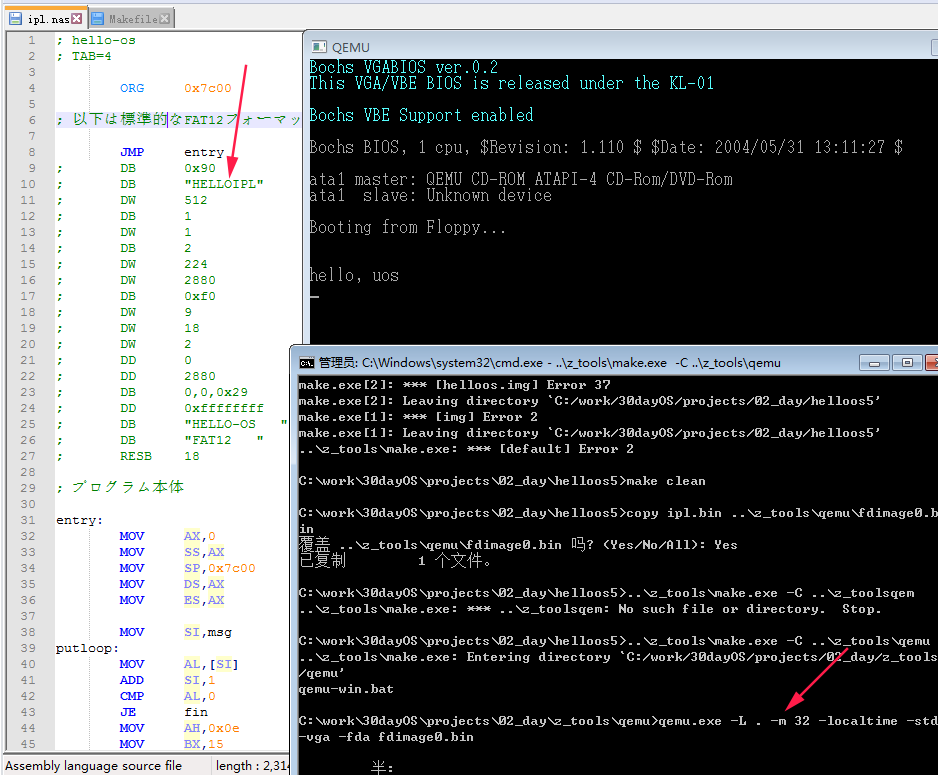Click the Japanese FAT12 comment on line 6
This screenshot has width=938, height=775.
point(178,120)
